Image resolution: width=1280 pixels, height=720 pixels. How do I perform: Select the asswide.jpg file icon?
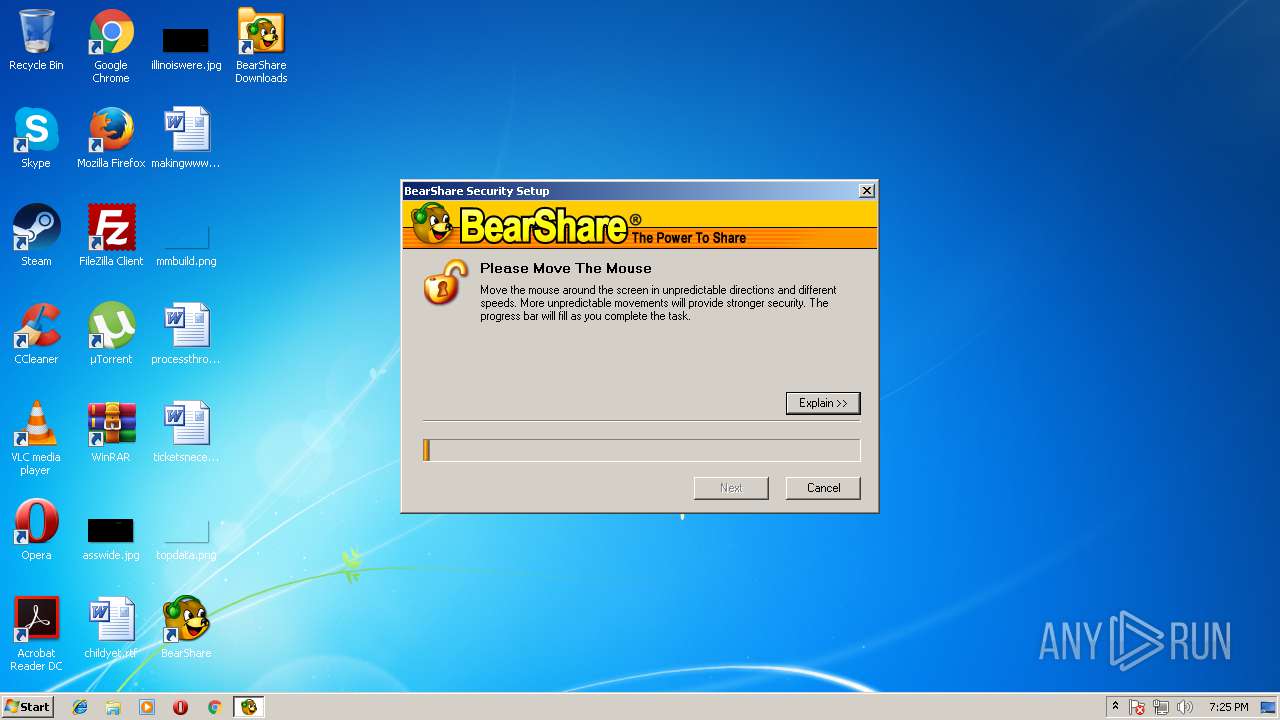pos(111,538)
